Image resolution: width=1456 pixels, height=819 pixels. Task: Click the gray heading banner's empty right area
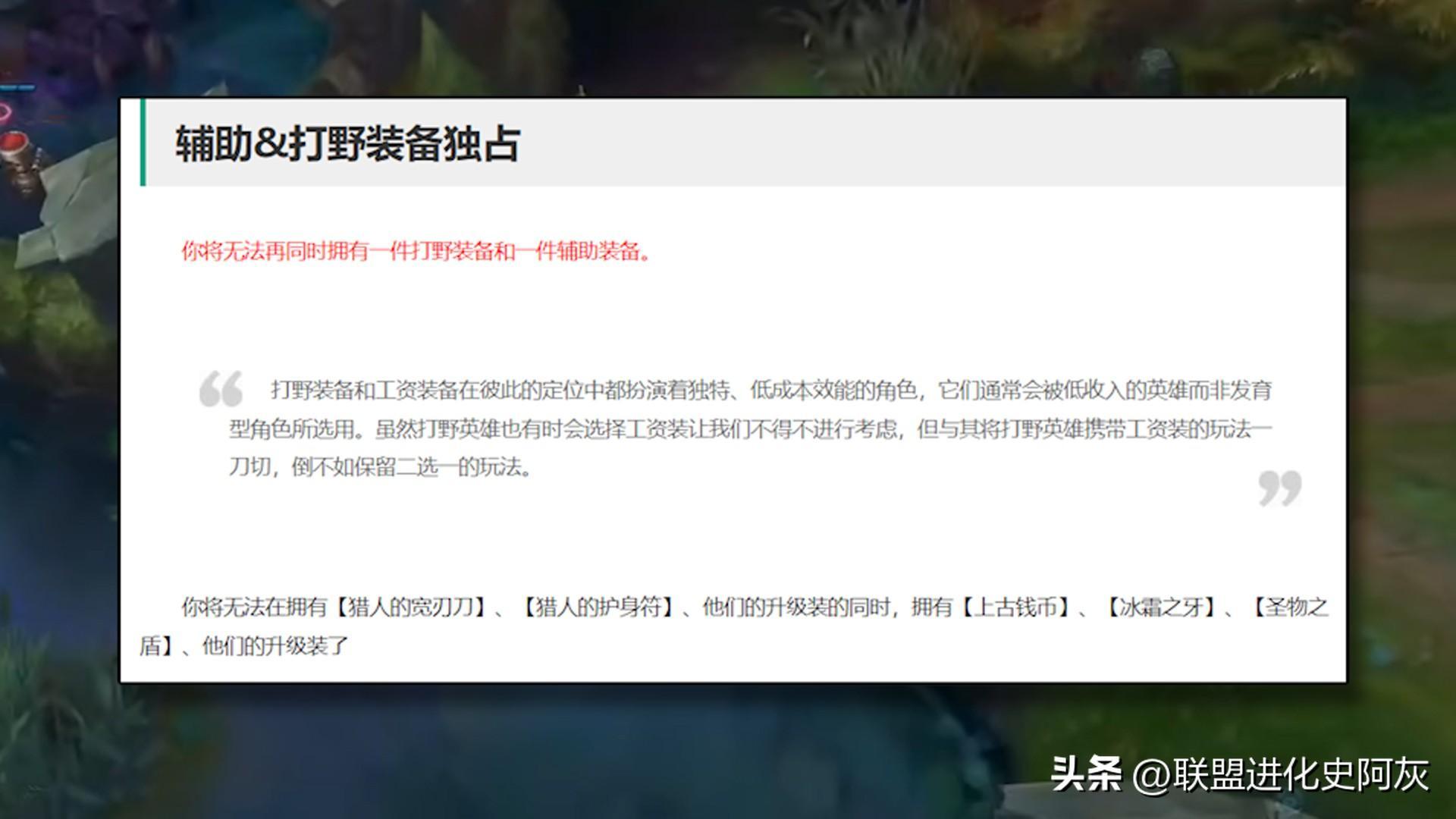pos(986,143)
